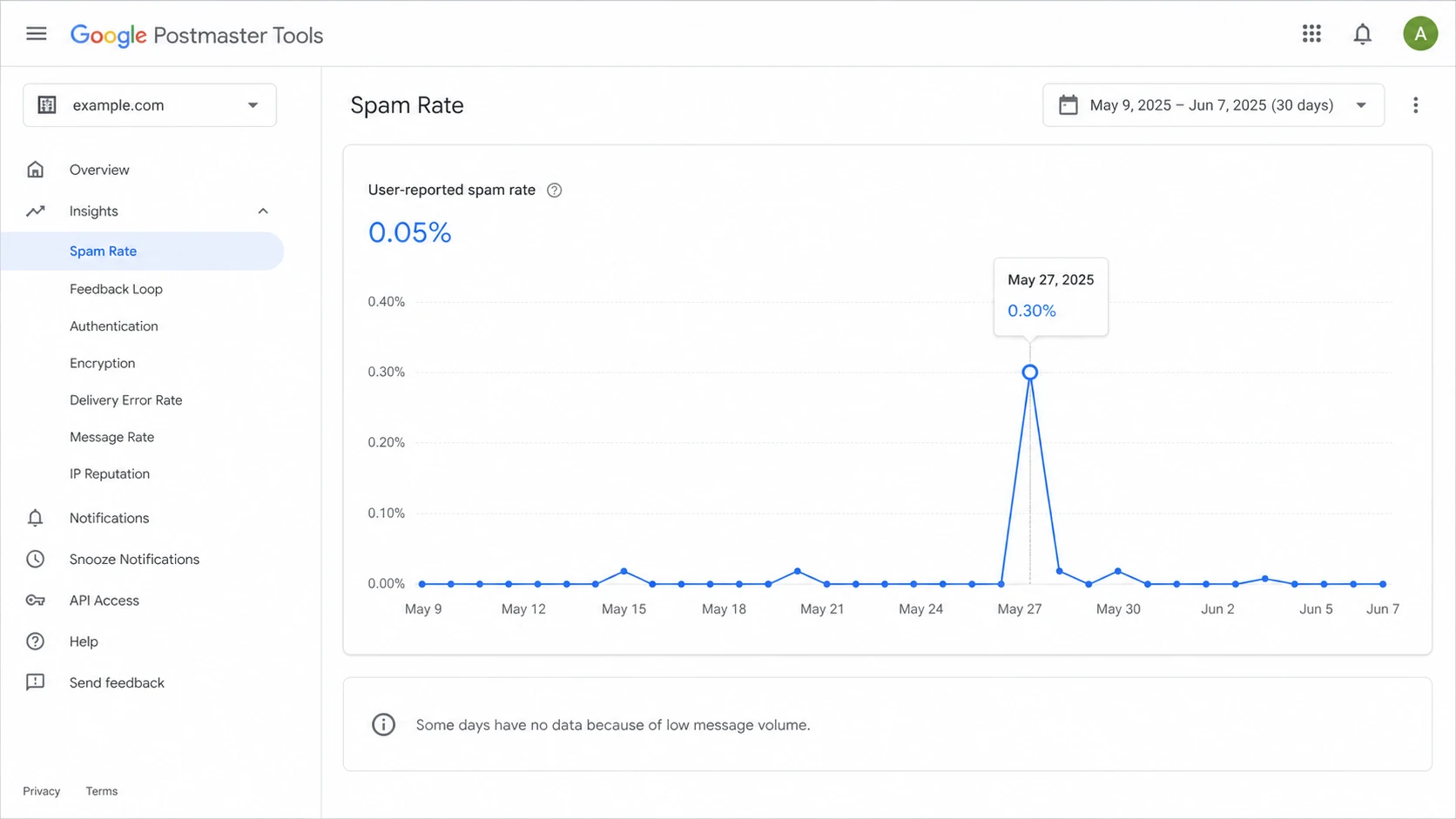Open Snooze Notifications
The width and height of the screenshot is (1456, 819).
tap(134, 560)
